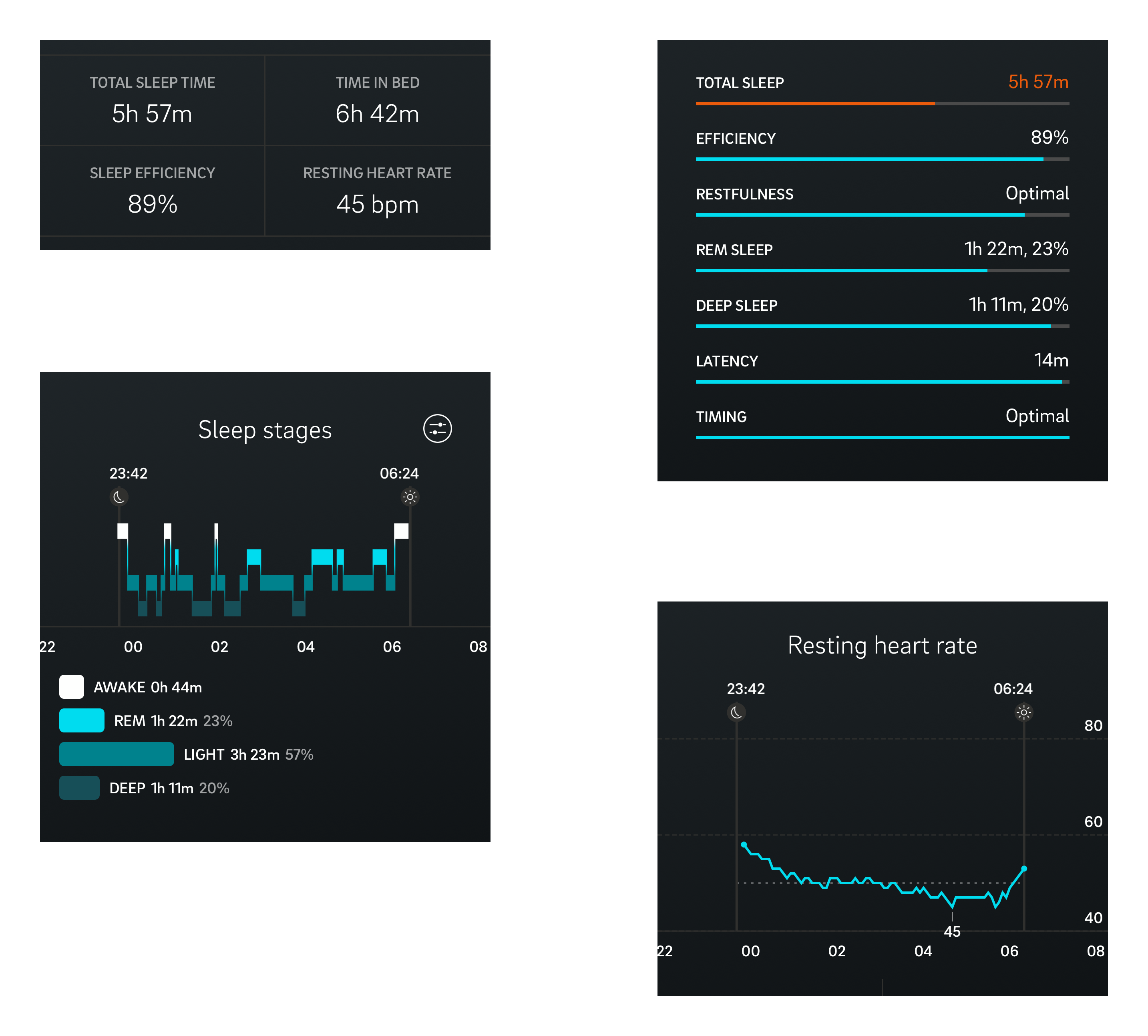This screenshot has height=1036, width=1148.
Task: Click the DEEP 1h 11m 20% legend text
Action: point(169,789)
